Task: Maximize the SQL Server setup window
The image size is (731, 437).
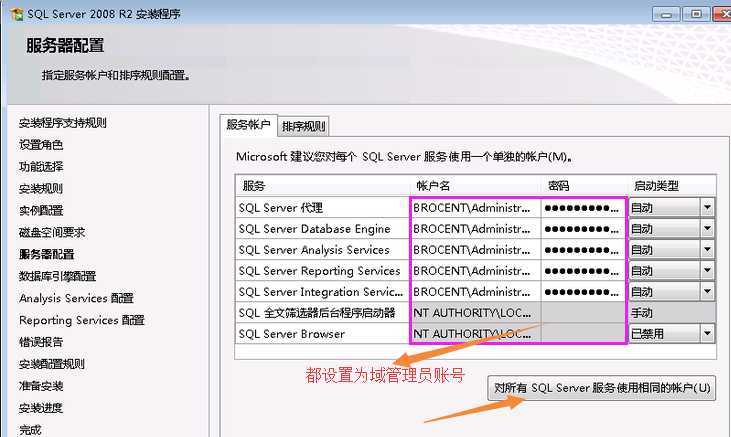Action: pos(696,14)
